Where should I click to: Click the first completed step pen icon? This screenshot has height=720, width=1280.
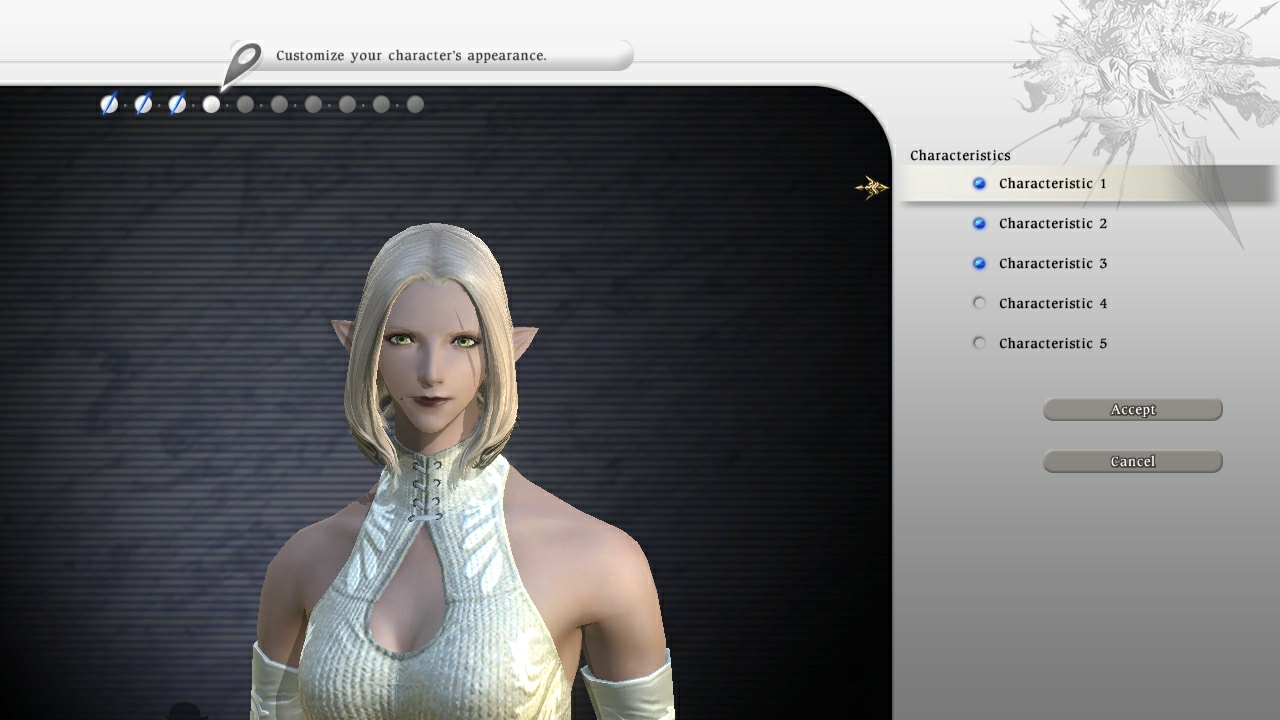tap(110, 104)
